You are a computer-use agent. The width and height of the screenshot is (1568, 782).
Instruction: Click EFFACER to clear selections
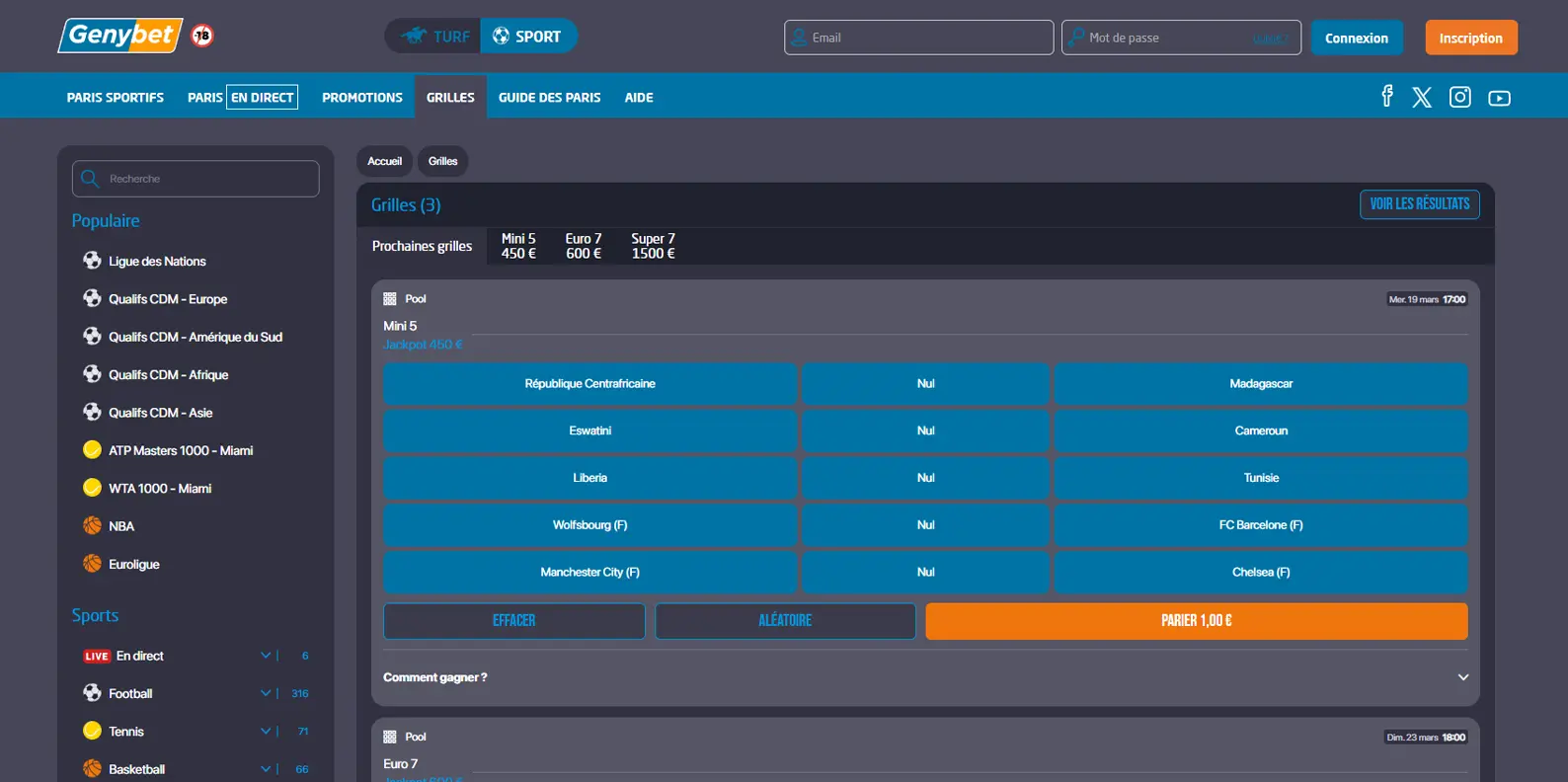[x=514, y=621]
